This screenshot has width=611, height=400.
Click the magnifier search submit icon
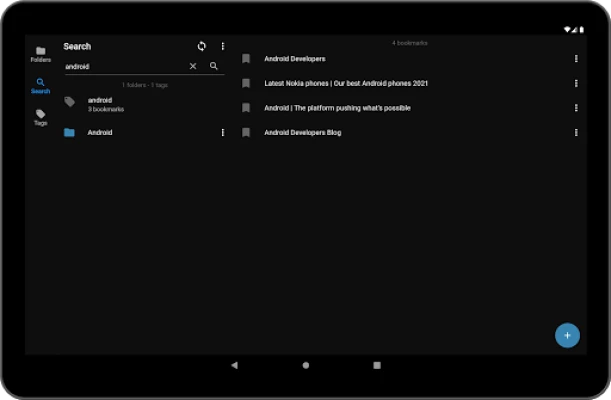(x=214, y=66)
